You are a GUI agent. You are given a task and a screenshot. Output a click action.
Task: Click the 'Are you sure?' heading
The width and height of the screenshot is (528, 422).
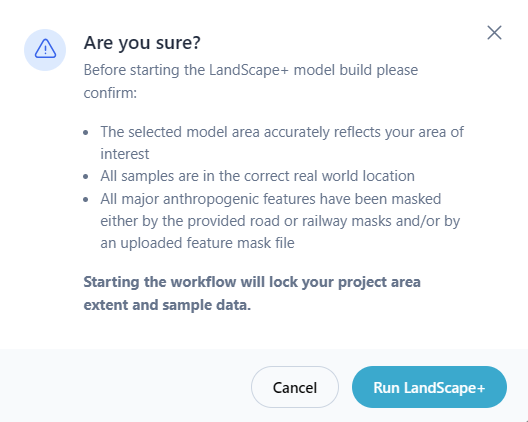click(x=142, y=43)
